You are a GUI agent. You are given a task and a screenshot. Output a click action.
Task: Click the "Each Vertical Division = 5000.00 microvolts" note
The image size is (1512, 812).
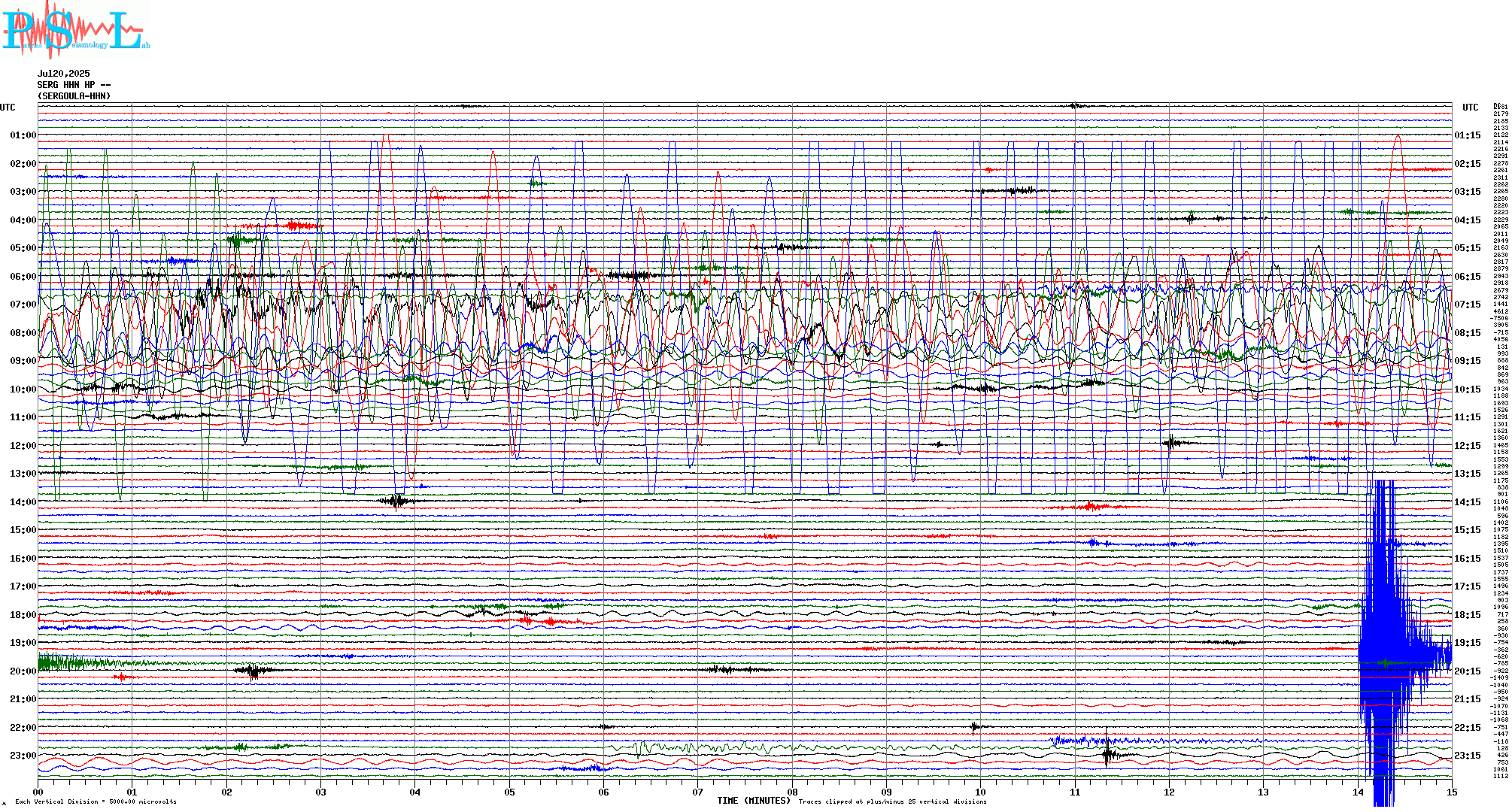click(x=96, y=801)
